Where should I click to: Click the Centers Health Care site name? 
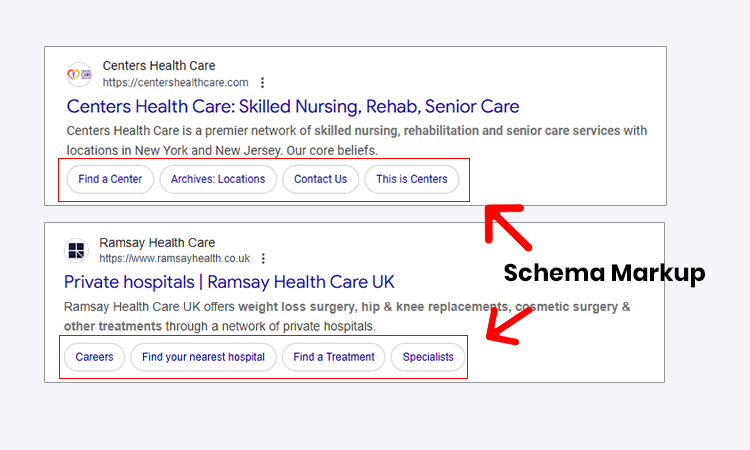click(x=159, y=66)
